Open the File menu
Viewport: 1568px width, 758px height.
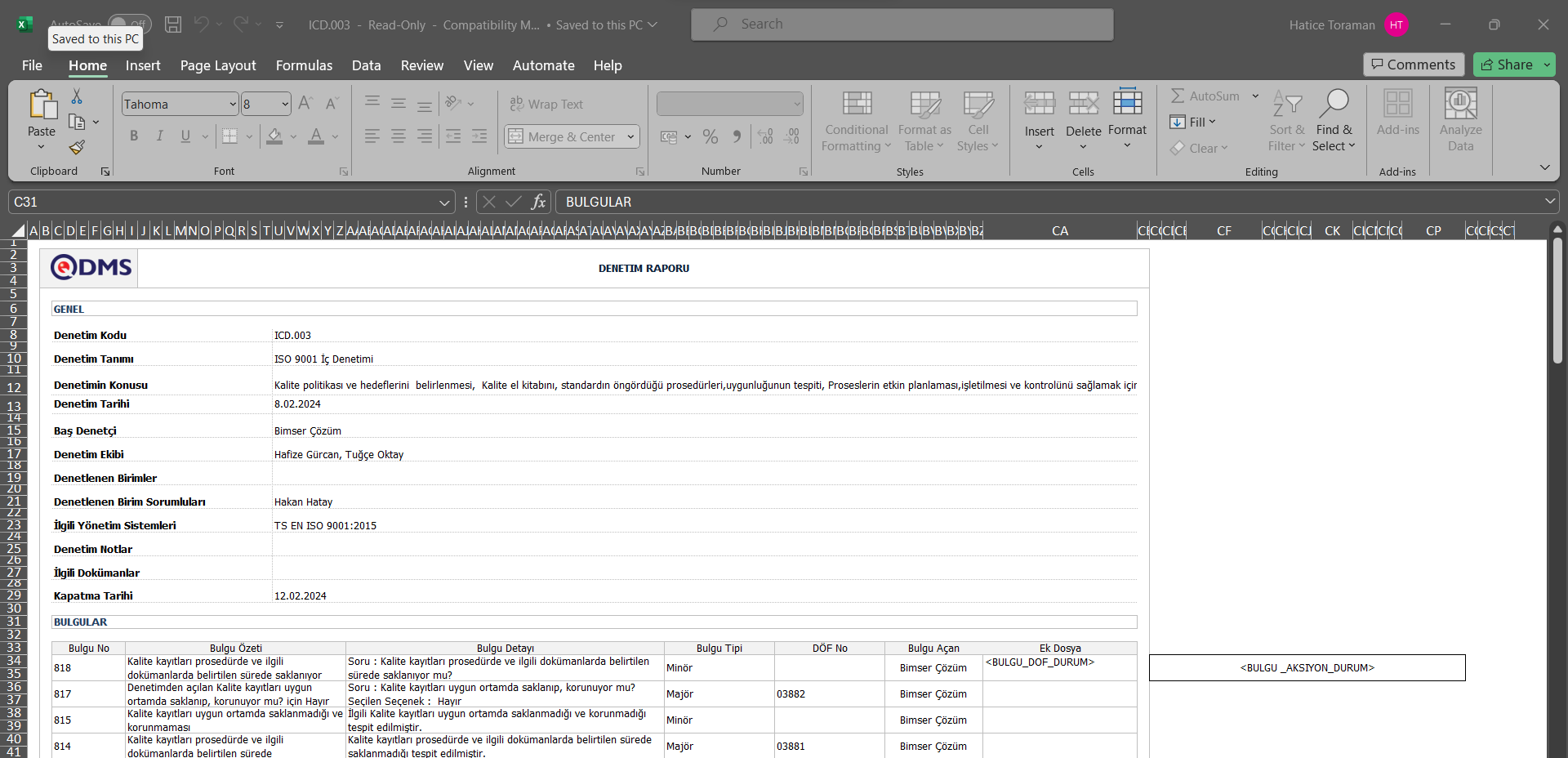(x=33, y=65)
